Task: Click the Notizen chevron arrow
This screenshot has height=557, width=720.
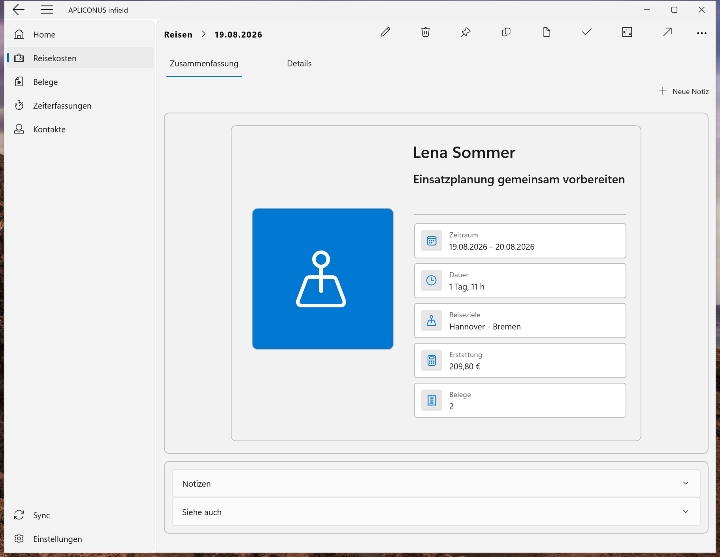Action: (x=686, y=483)
